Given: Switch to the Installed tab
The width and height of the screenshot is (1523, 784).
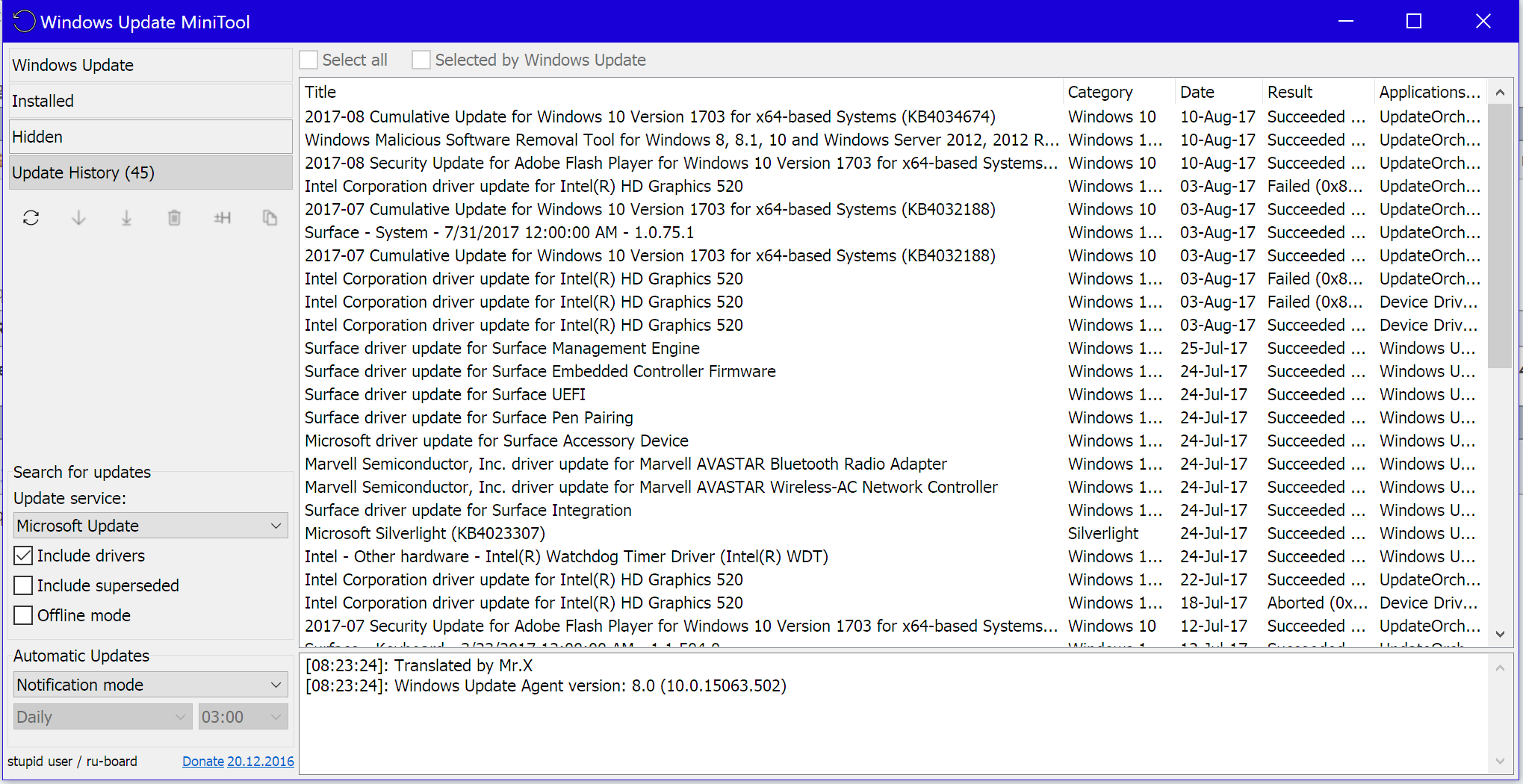Looking at the screenshot, I should click(150, 101).
